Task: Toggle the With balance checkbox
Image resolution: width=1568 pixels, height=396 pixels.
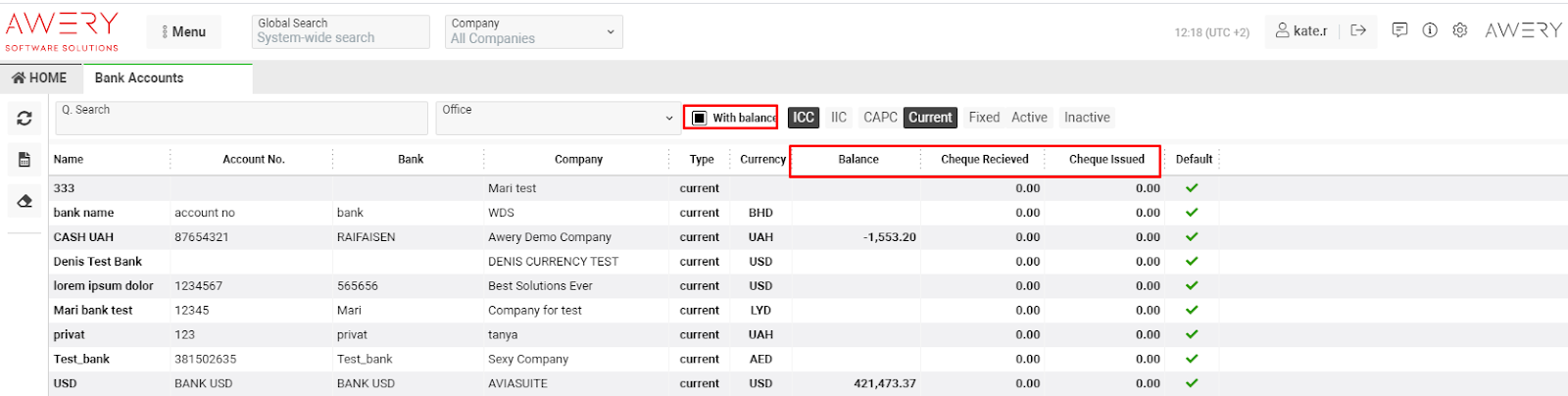Action: pyautogui.click(x=700, y=118)
